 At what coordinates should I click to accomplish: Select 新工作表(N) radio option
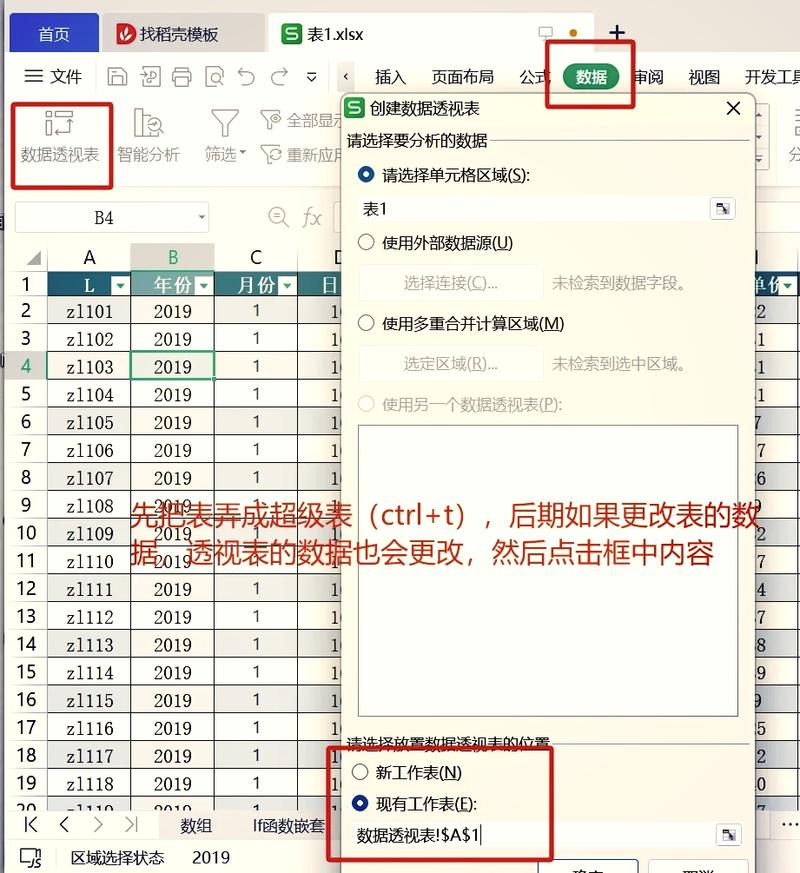click(x=360, y=772)
